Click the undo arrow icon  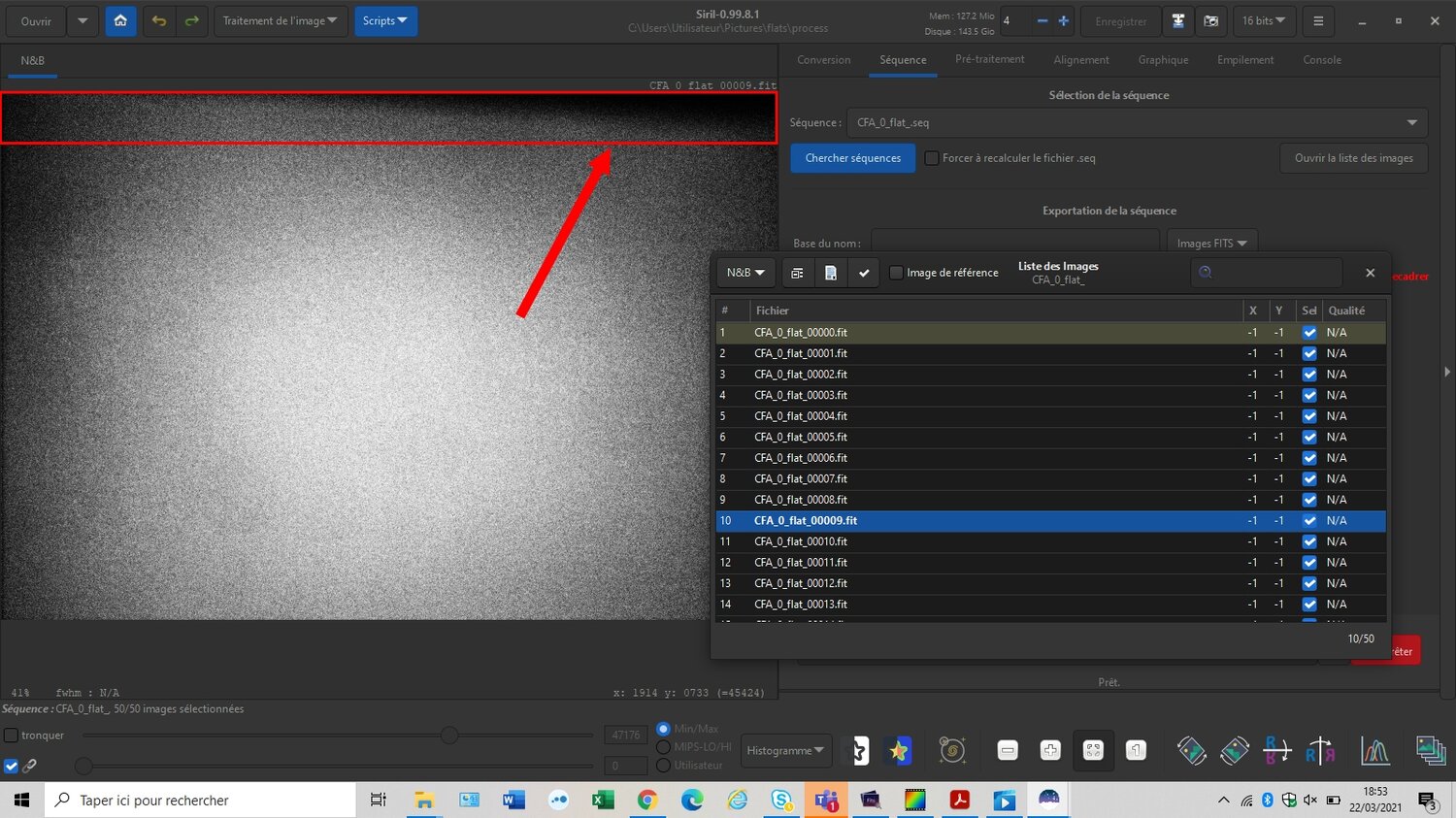tap(159, 20)
